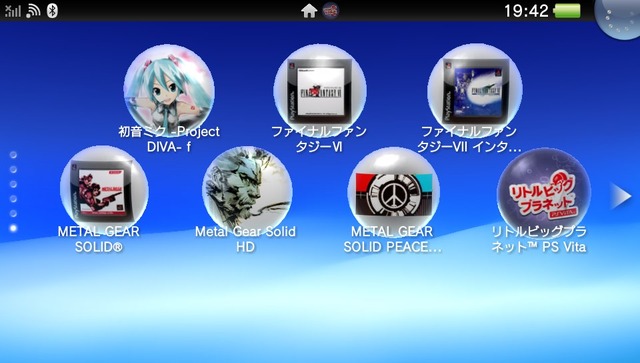Tap the Wi-Fi status icon
640x363 pixels.
click(33, 11)
